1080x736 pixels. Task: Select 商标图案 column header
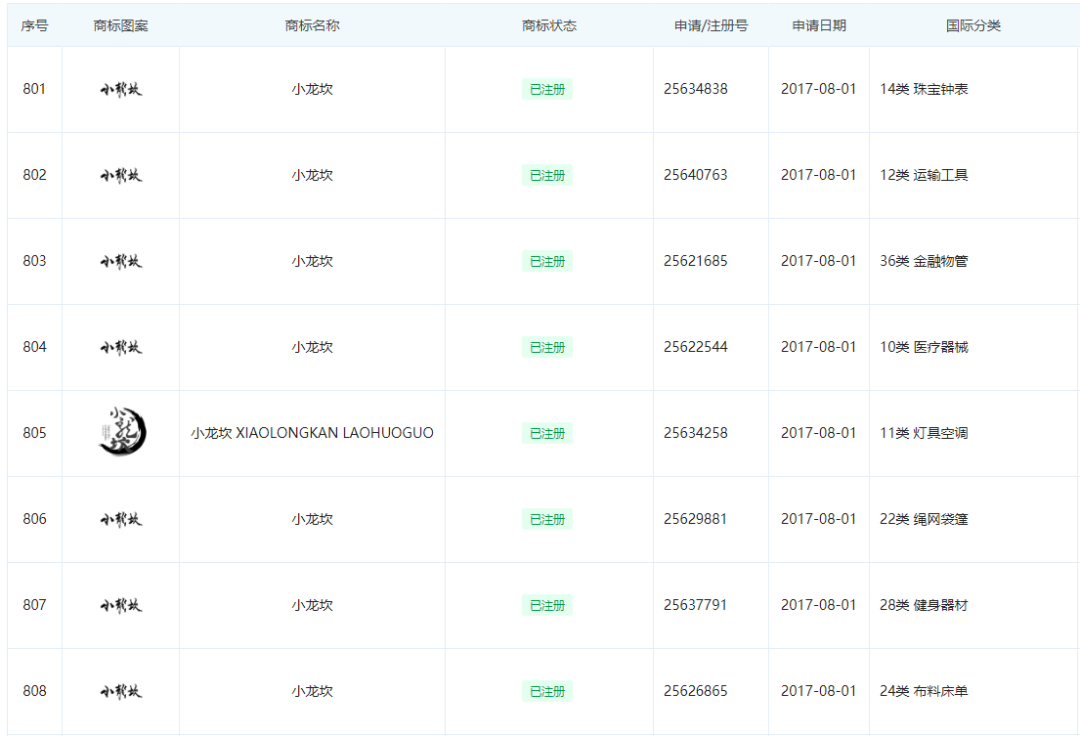click(121, 26)
